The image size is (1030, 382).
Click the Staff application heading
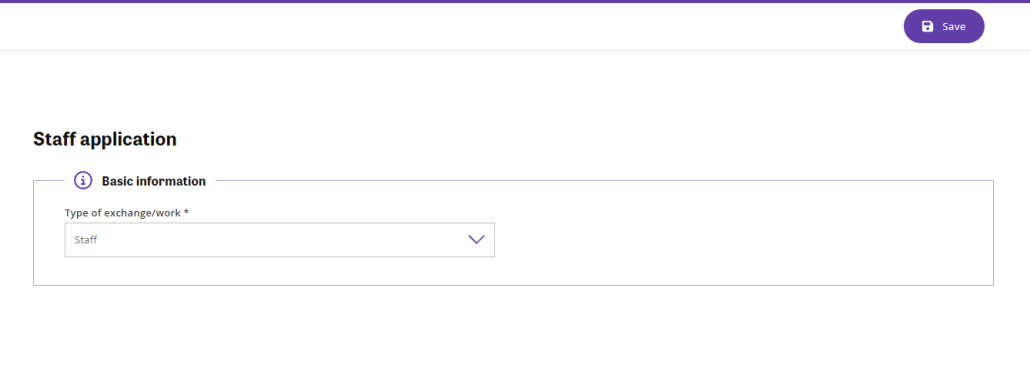105,139
